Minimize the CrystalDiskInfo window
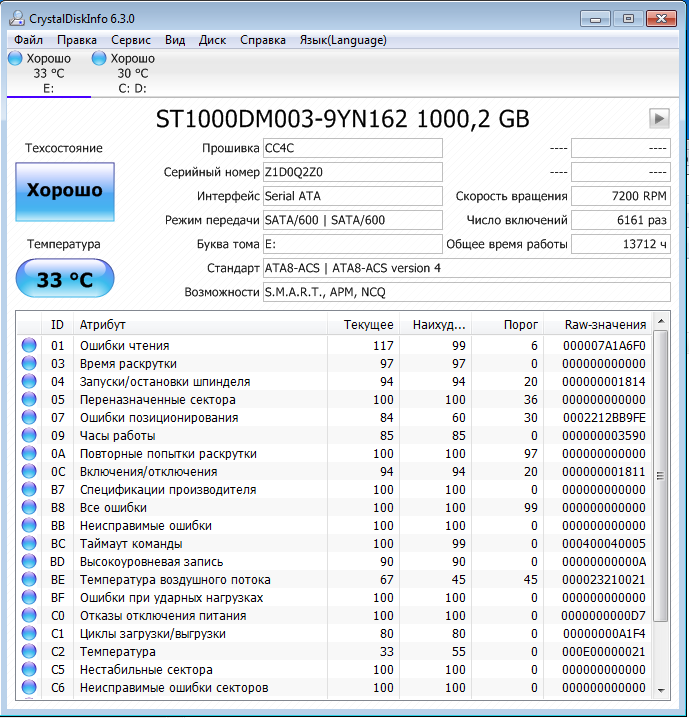This screenshot has height=718, width=689. tap(595, 19)
